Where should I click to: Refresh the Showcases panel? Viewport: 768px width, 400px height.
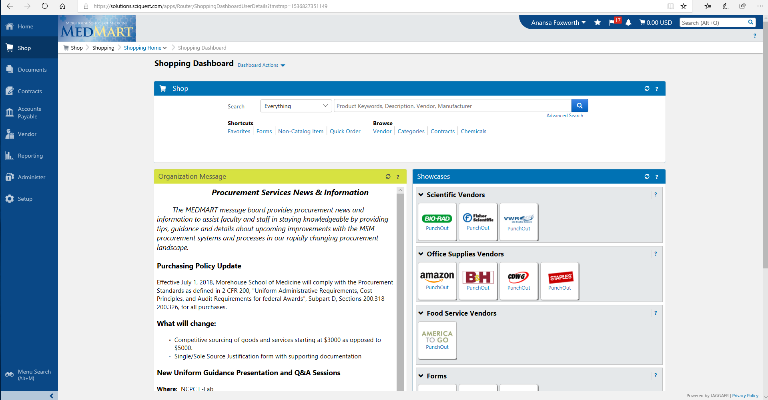647,176
